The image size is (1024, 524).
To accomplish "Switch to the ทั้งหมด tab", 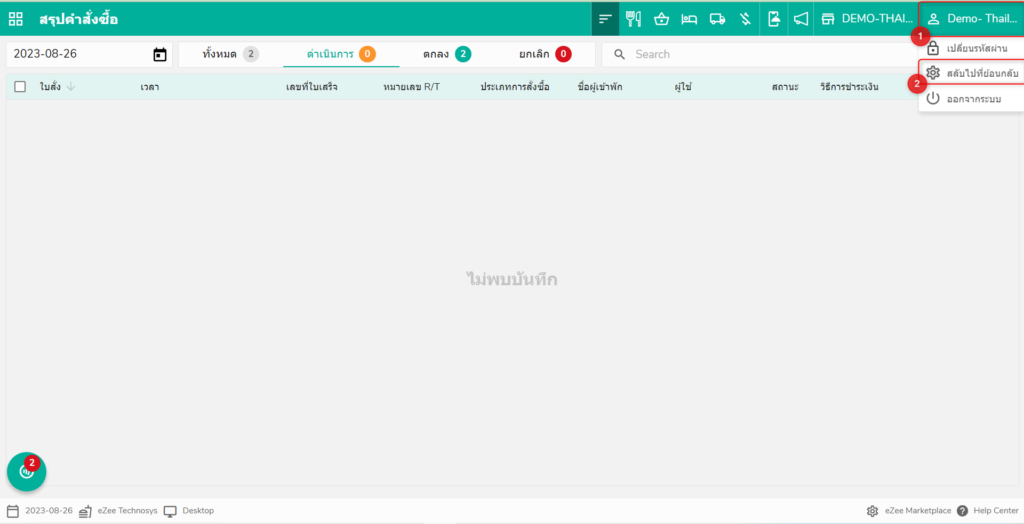I will (x=231, y=54).
